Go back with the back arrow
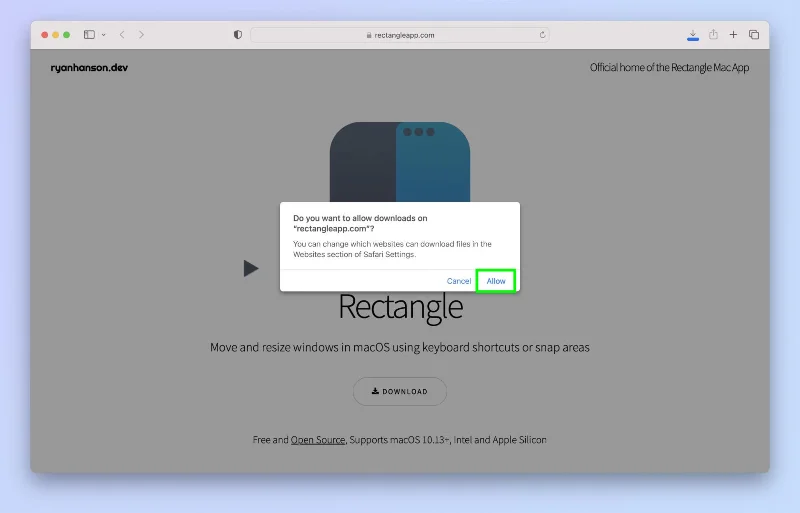The width and height of the screenshot is (800, 513). pyautogui.click(x=122, y=35)
